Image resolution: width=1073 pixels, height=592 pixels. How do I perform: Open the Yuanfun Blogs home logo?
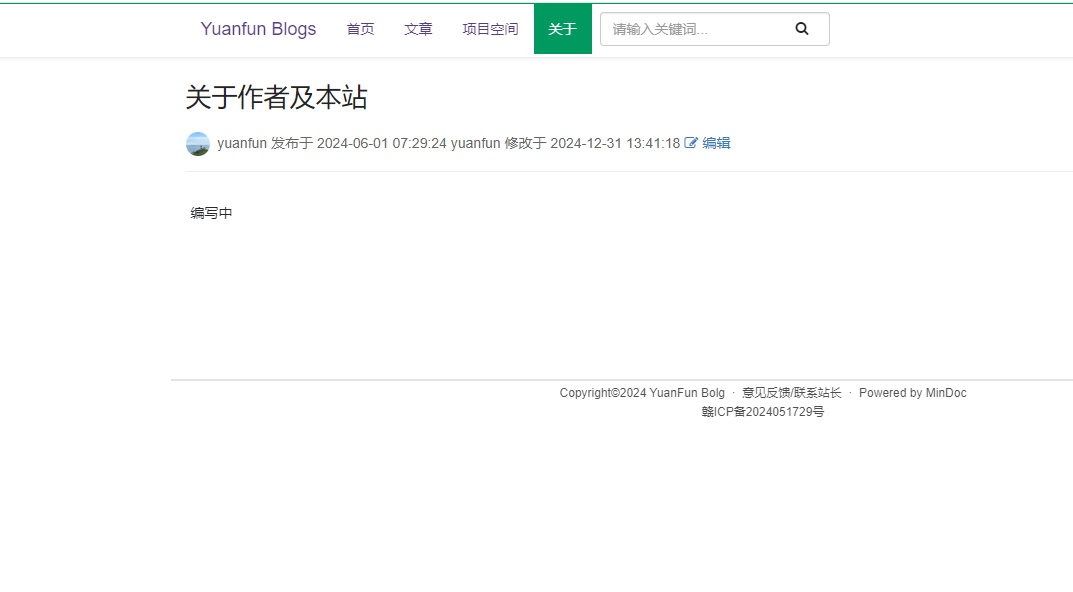click(x=258, y=29)
